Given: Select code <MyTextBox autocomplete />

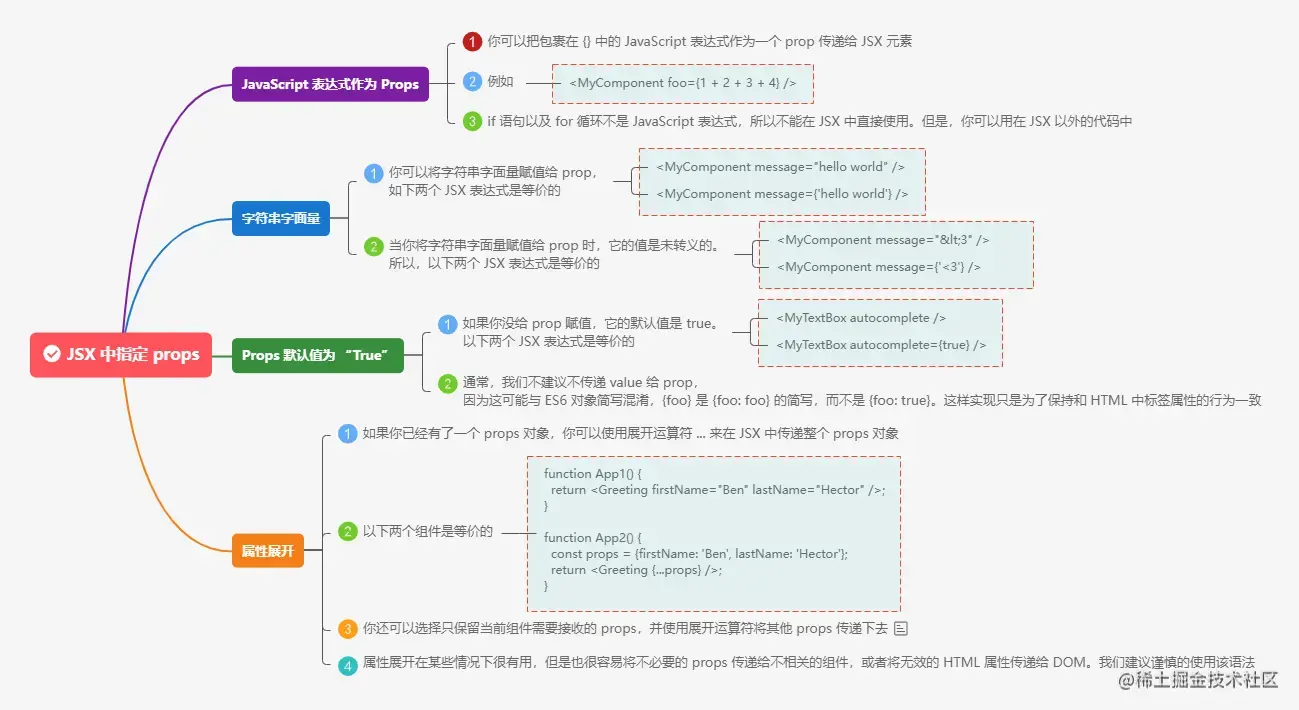Looking at the screenshot, I should (861, 318).
